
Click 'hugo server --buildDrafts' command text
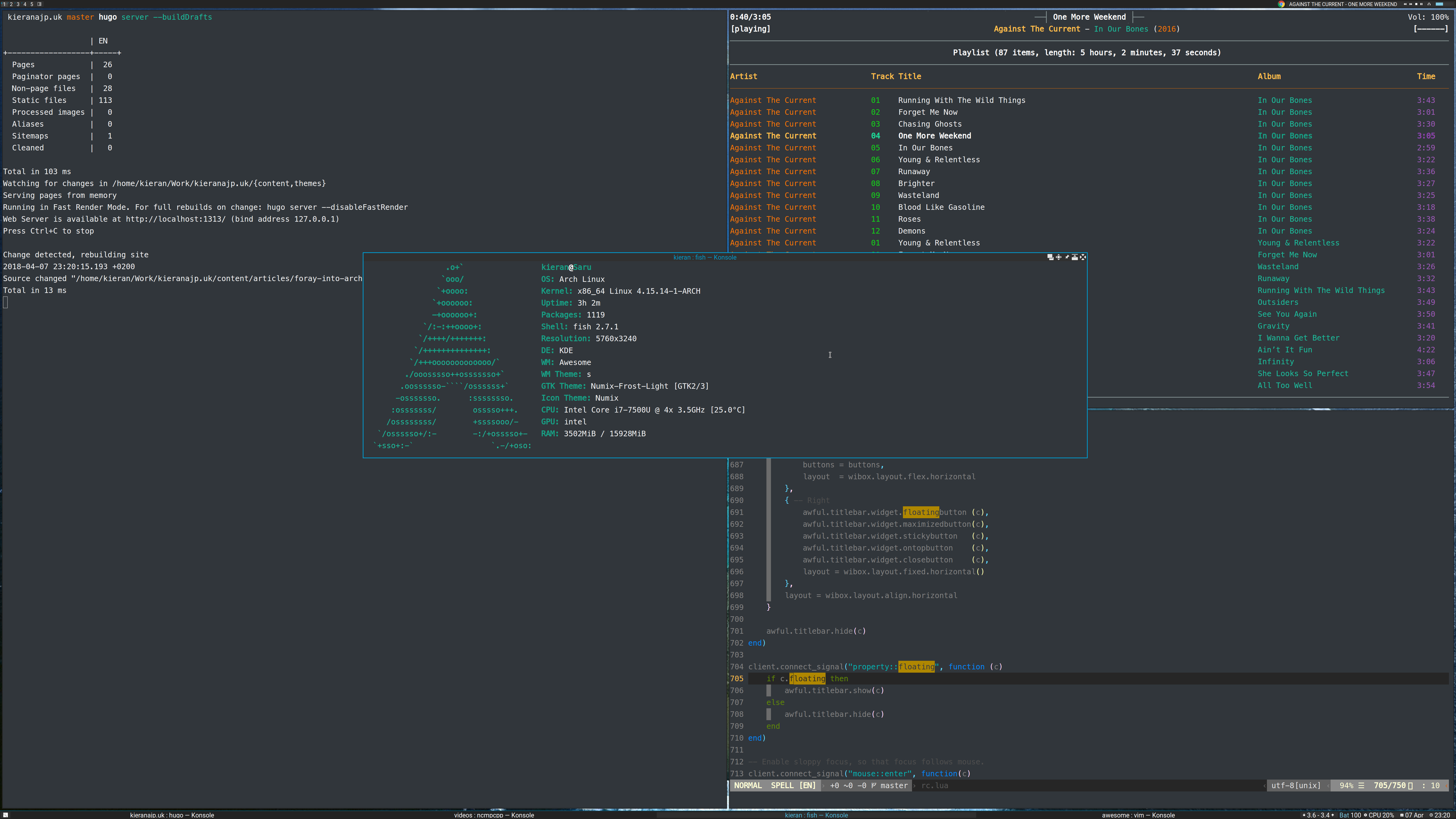(155, 17)
